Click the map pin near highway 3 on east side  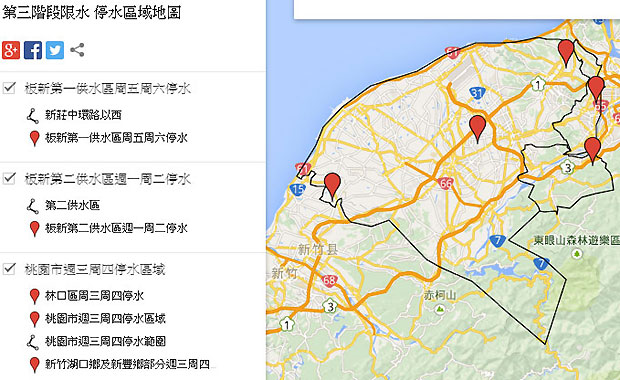592,151
